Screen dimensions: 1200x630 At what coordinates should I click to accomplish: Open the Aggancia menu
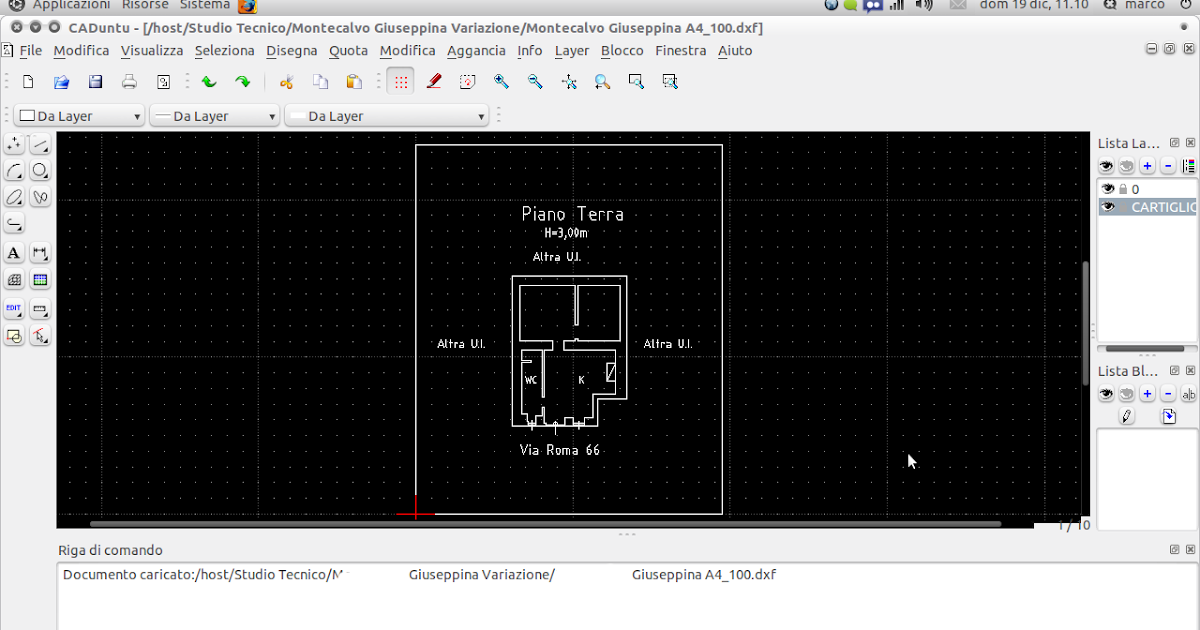tap(476, 50)
